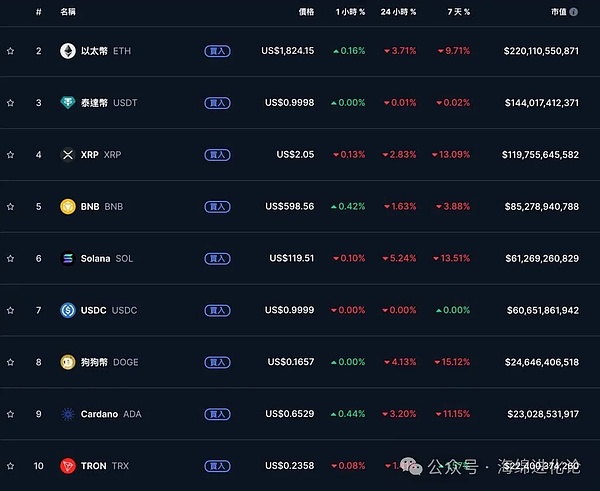This screenshot has height=491, width=600.
Task: Toggle the watchlist star for Ethereum
Action: [x=10, y=50]
